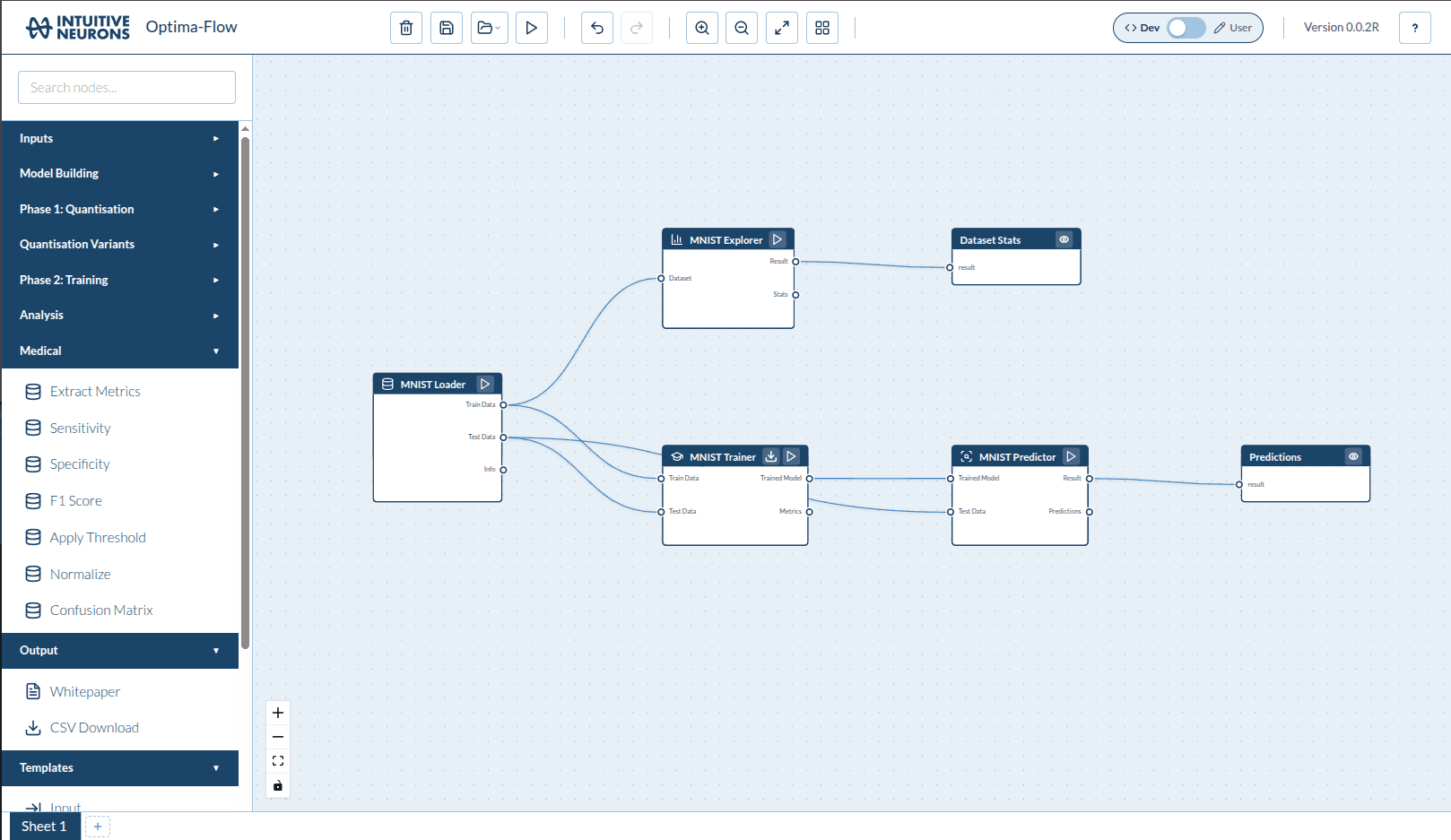The image size is (1451, 840).
Task: Fit view with the canvas frame control
Action: click(x=278, y=761)
